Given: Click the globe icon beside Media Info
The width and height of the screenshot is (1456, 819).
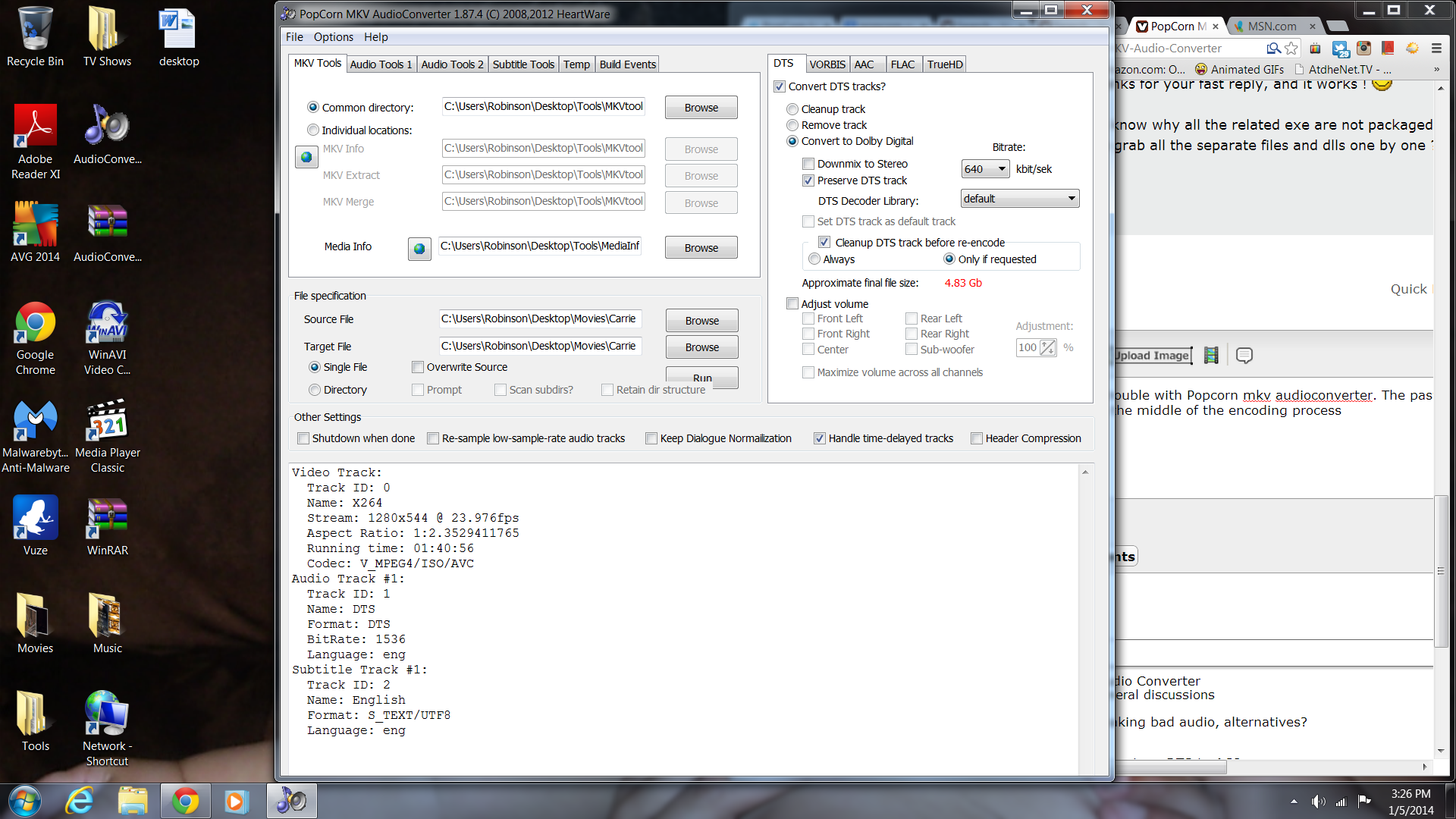Looking at the screenshot, I should click(x=419, y=248).
